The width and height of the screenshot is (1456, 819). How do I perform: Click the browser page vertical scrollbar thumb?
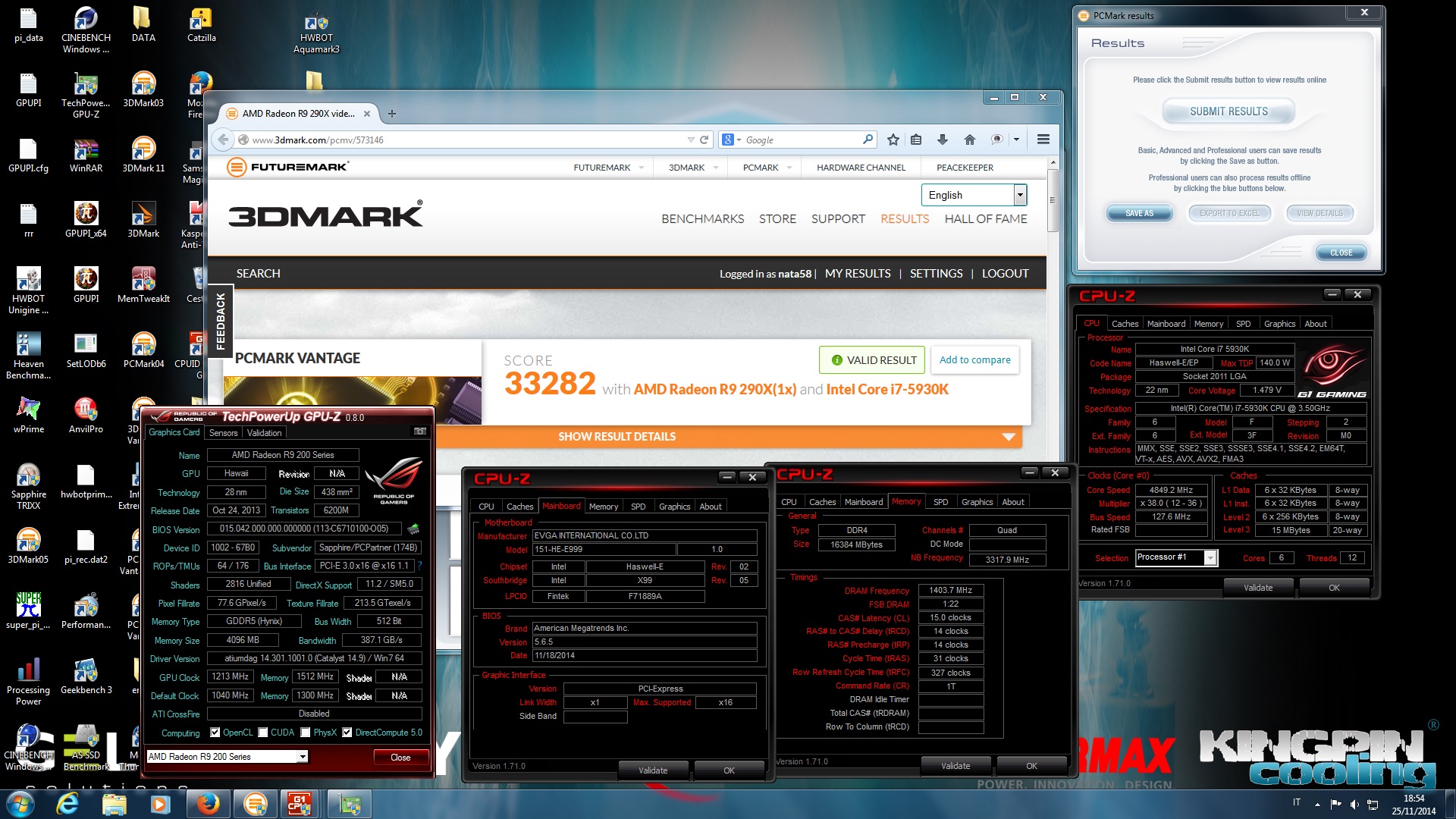tap(1053, 200)
